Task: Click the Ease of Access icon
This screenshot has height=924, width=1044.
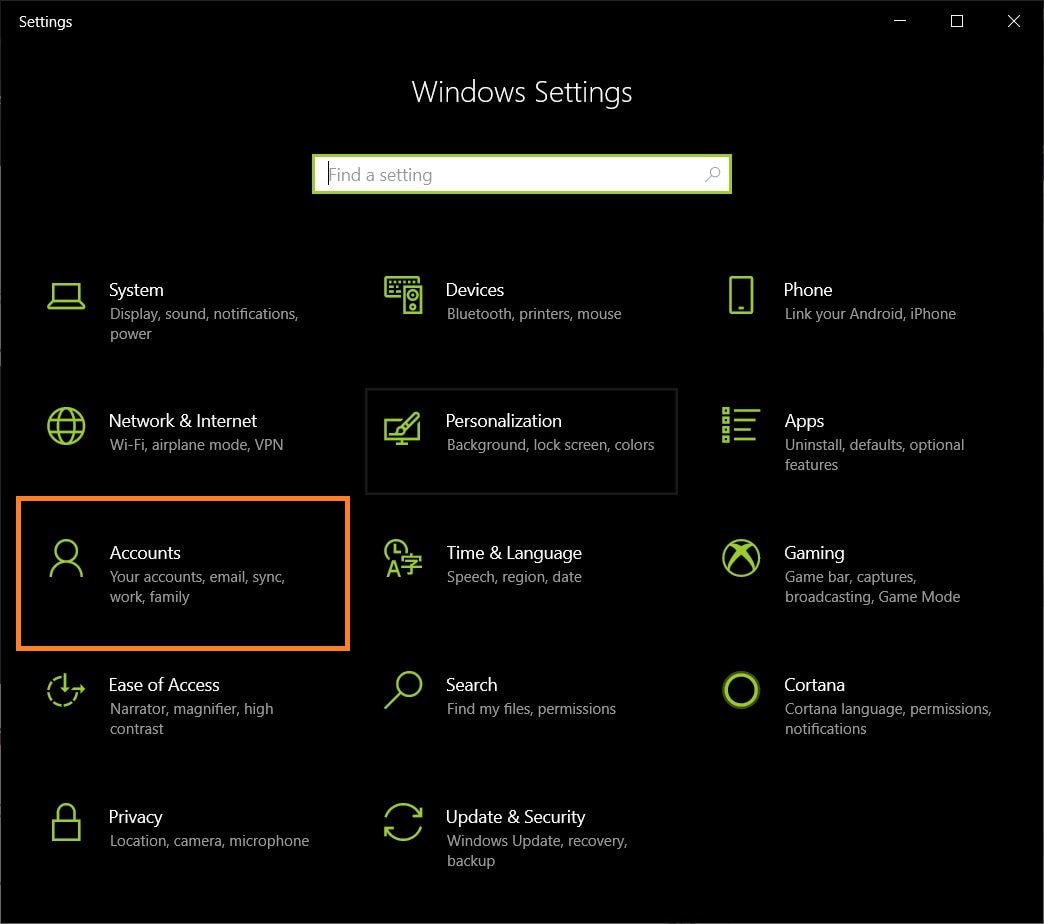Action: point(65,690)
